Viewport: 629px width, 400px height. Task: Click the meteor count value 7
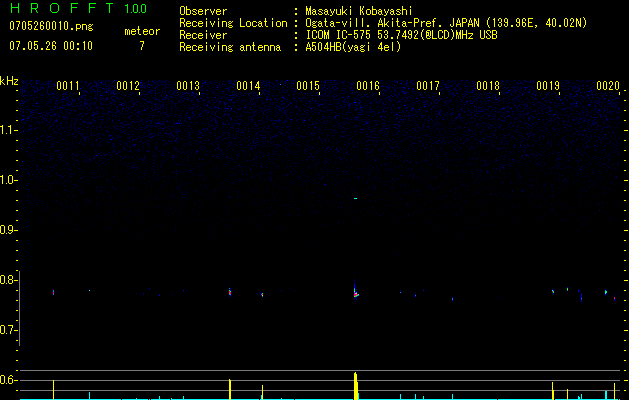(142, 46)
